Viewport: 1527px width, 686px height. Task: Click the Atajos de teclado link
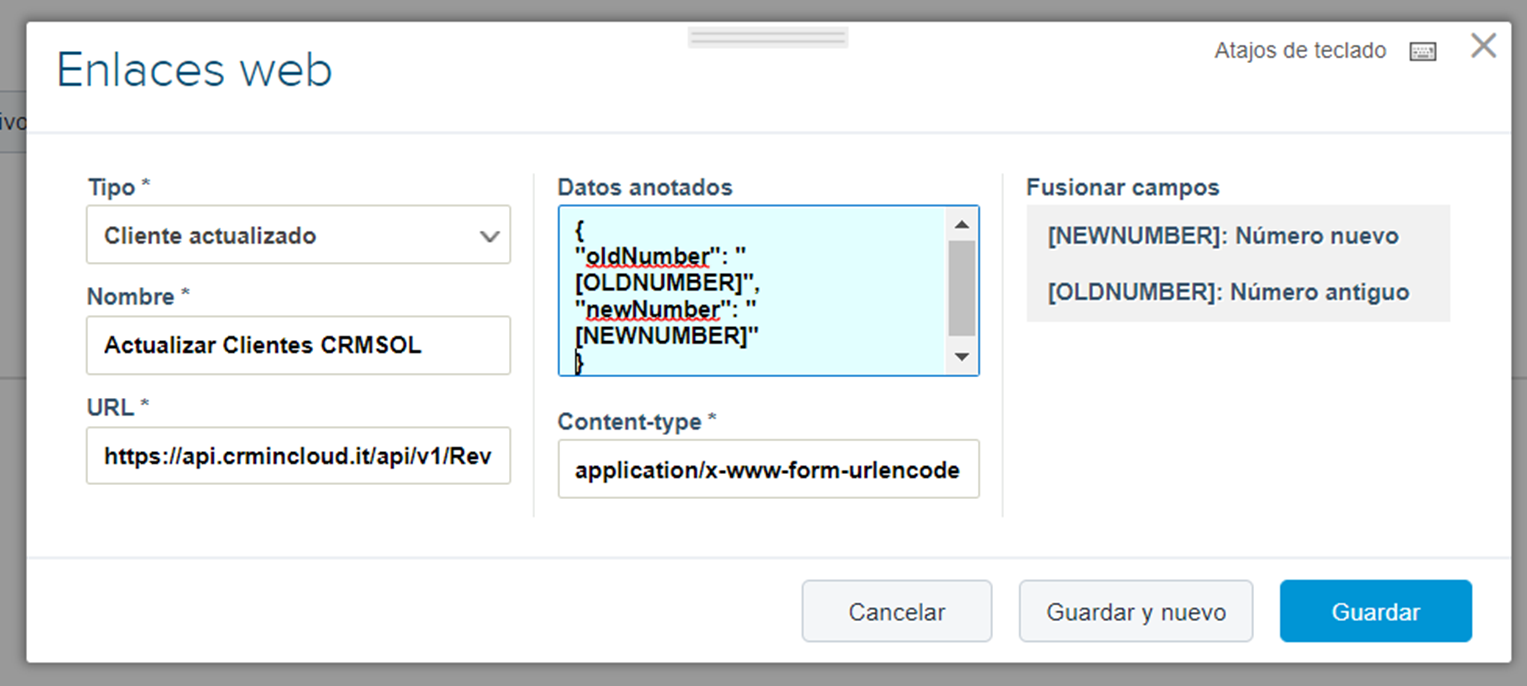tap(1300, 50)
